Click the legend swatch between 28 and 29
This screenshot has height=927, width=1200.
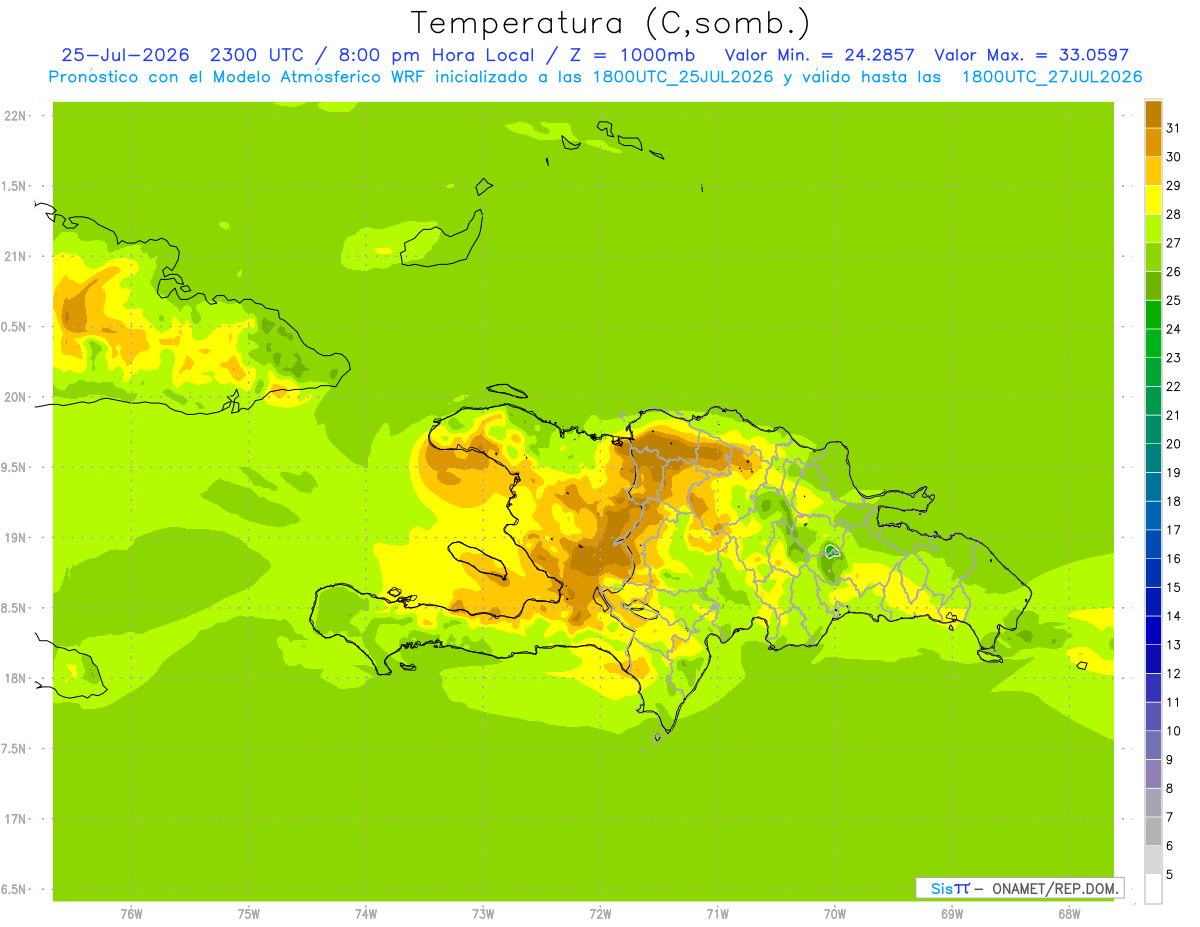tap(1153, 199)
